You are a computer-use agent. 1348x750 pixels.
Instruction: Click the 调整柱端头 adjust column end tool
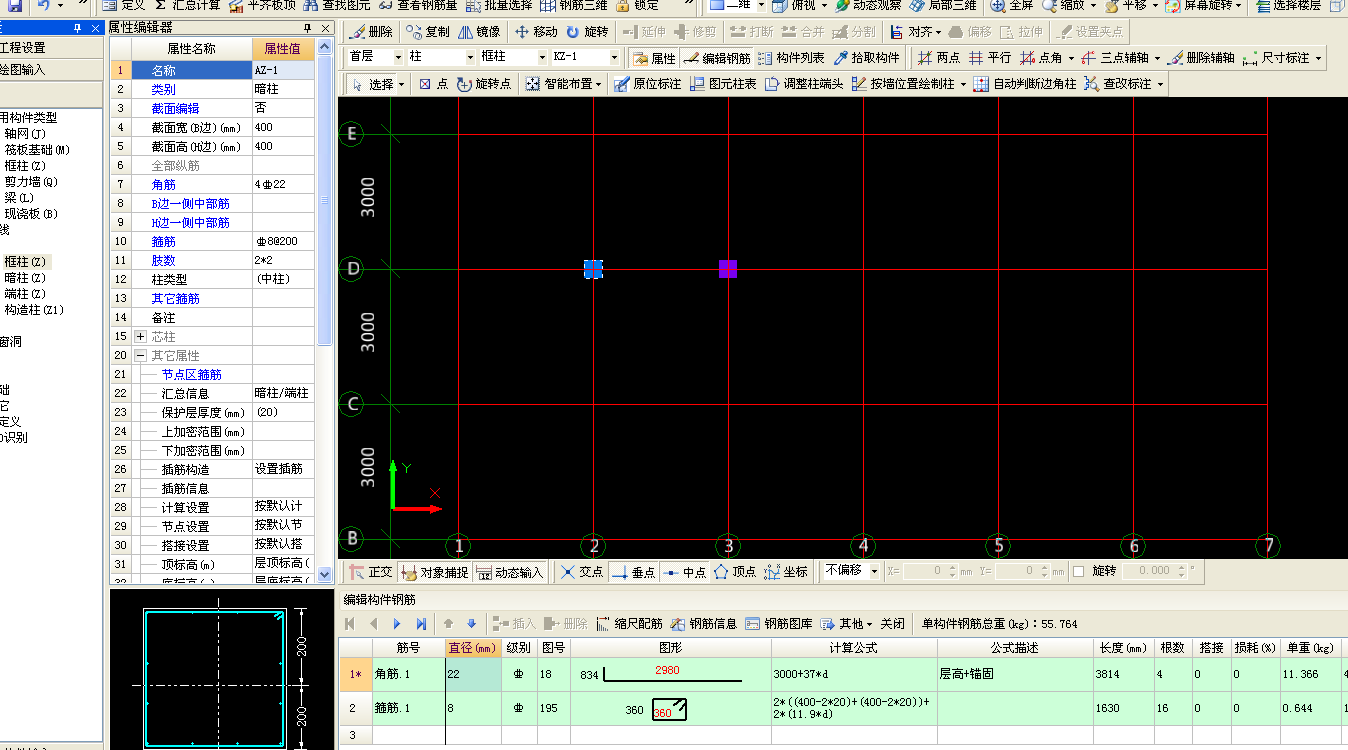coord(804,84)
